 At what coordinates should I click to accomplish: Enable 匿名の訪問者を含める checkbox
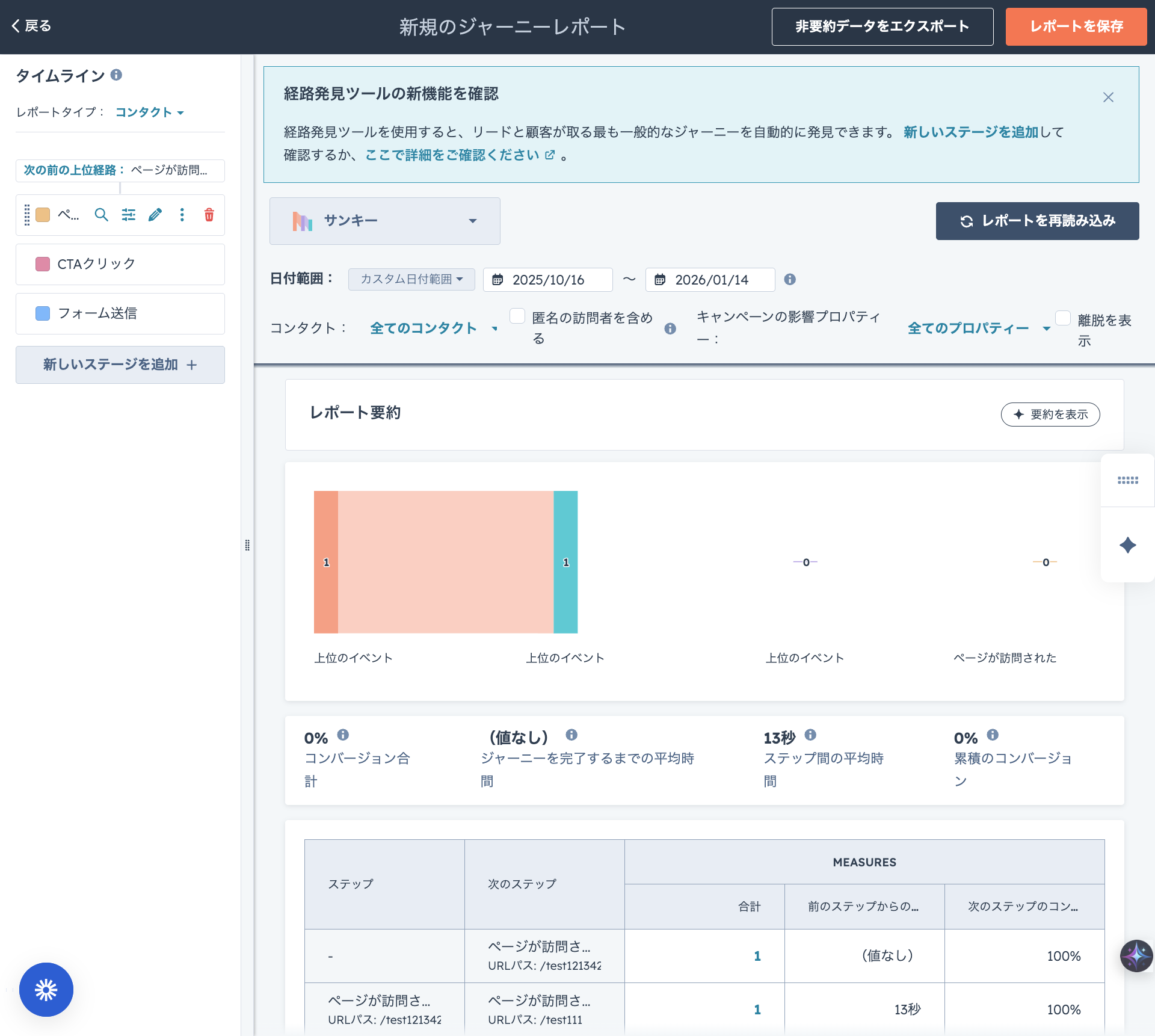(x=517, y=316)
